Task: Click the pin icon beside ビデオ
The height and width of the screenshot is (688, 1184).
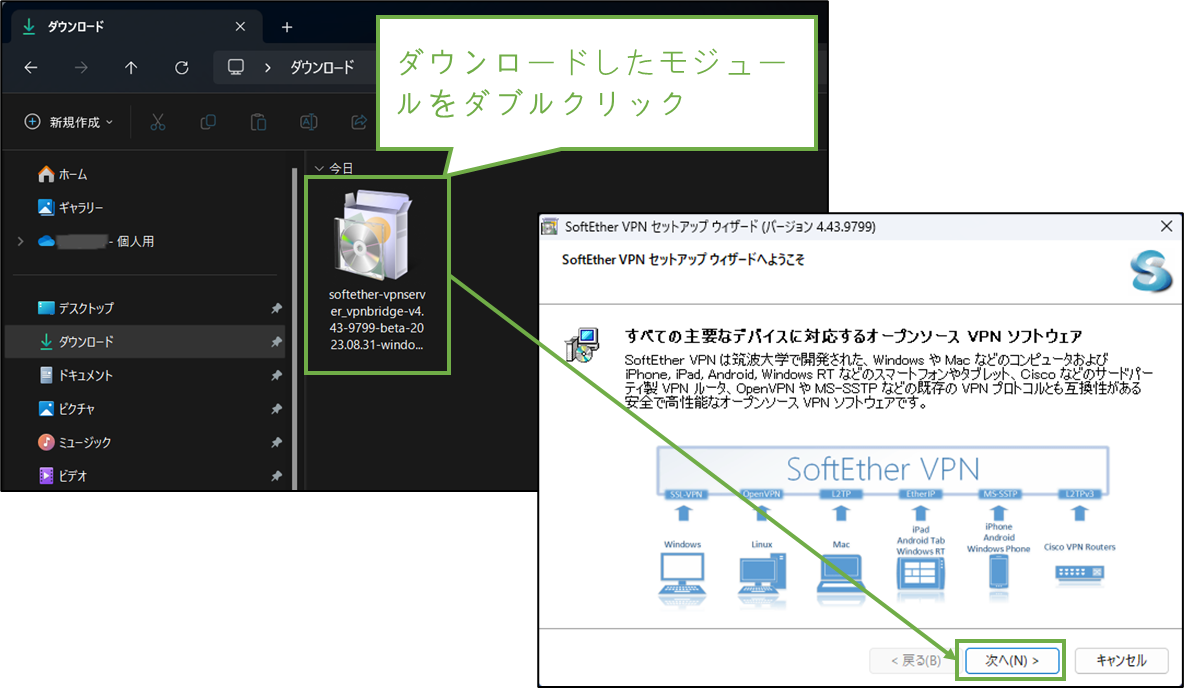Action: click(x=276, y=476)
